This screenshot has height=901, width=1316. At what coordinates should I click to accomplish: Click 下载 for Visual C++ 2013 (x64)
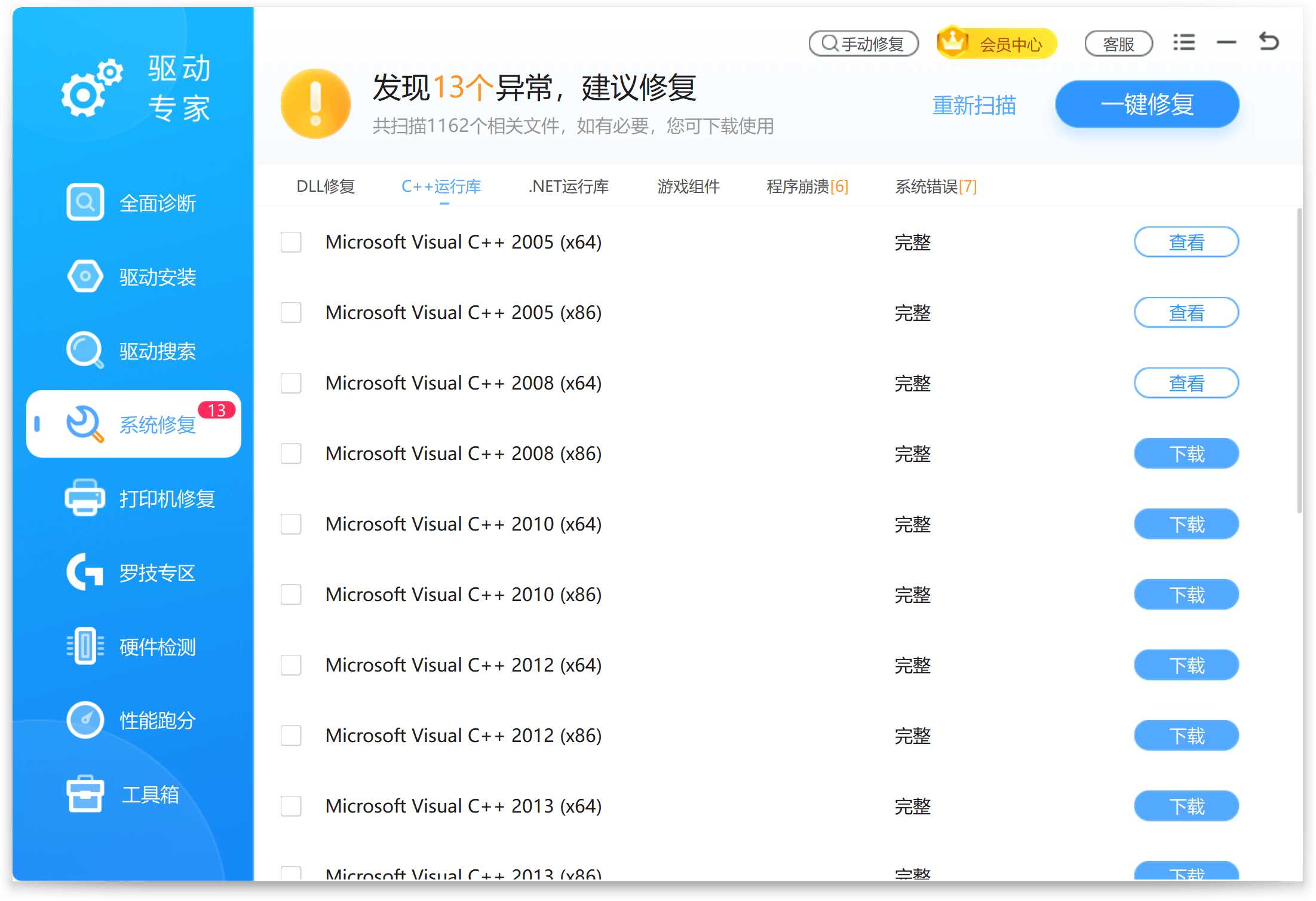[1186, 806]
